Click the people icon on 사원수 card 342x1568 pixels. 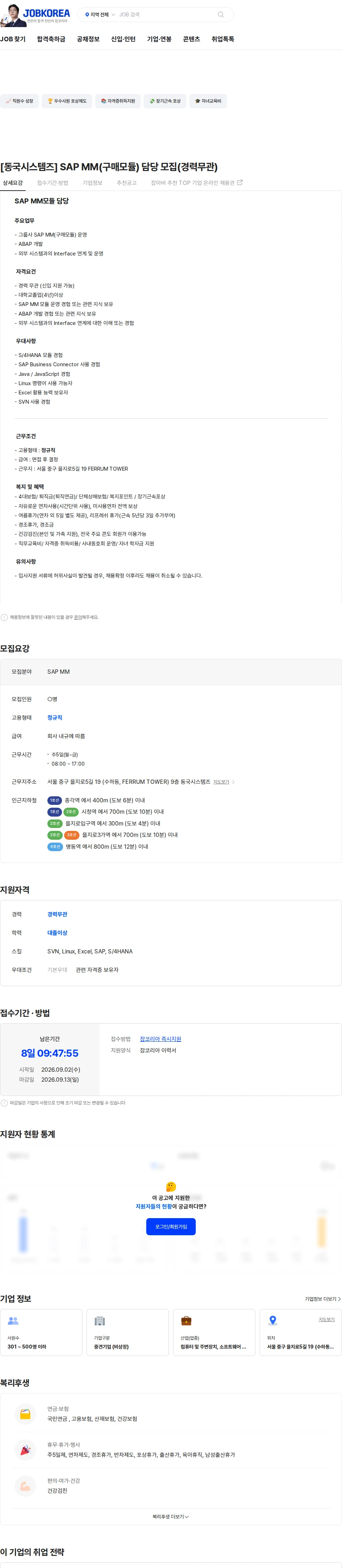point(13,1321)
